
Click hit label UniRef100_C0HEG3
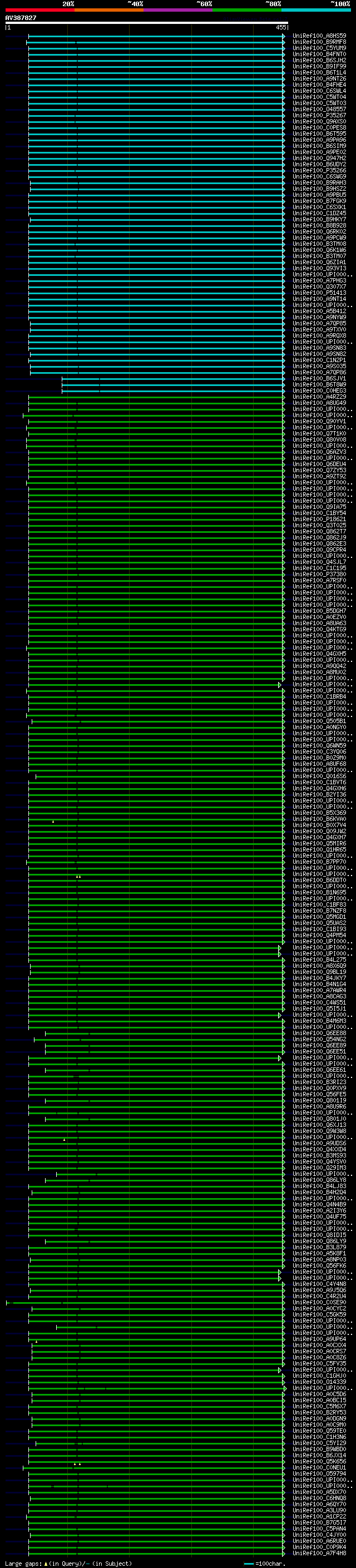[x=319, y=391]
